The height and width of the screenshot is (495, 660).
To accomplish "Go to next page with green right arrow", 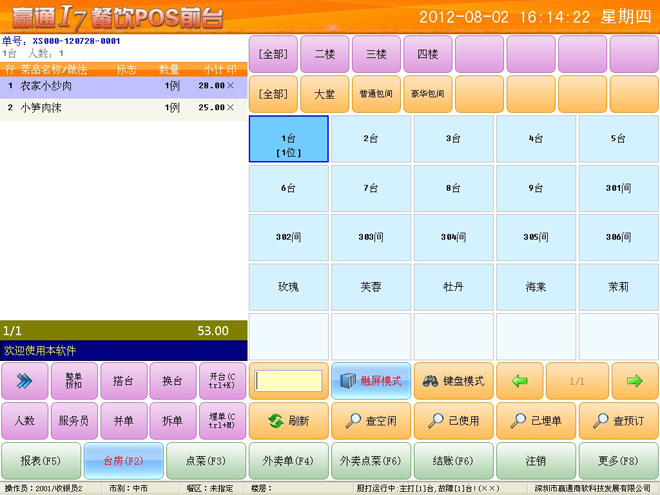I will click(x=632, y=381).
